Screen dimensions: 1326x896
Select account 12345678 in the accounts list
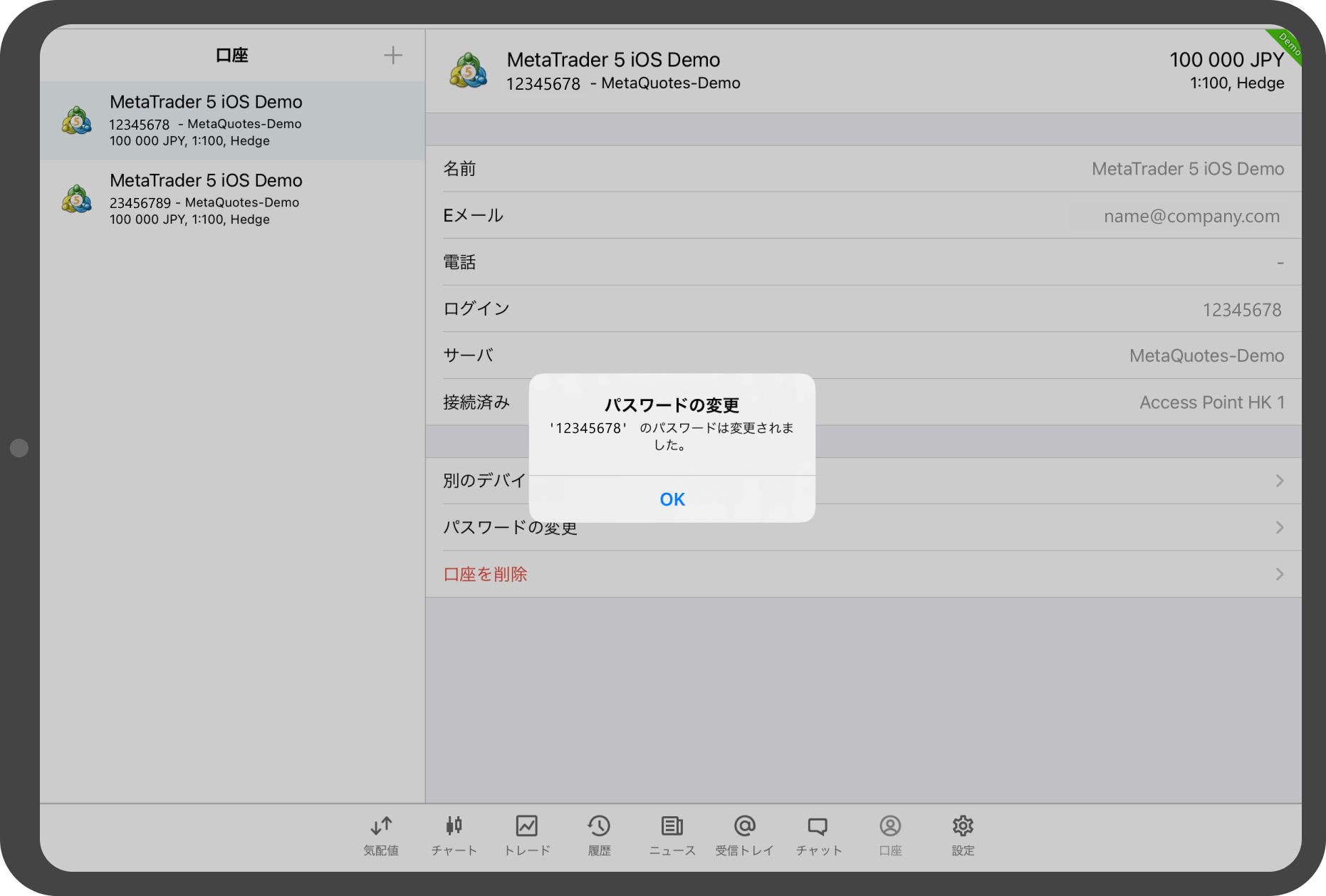coord(232,120)
